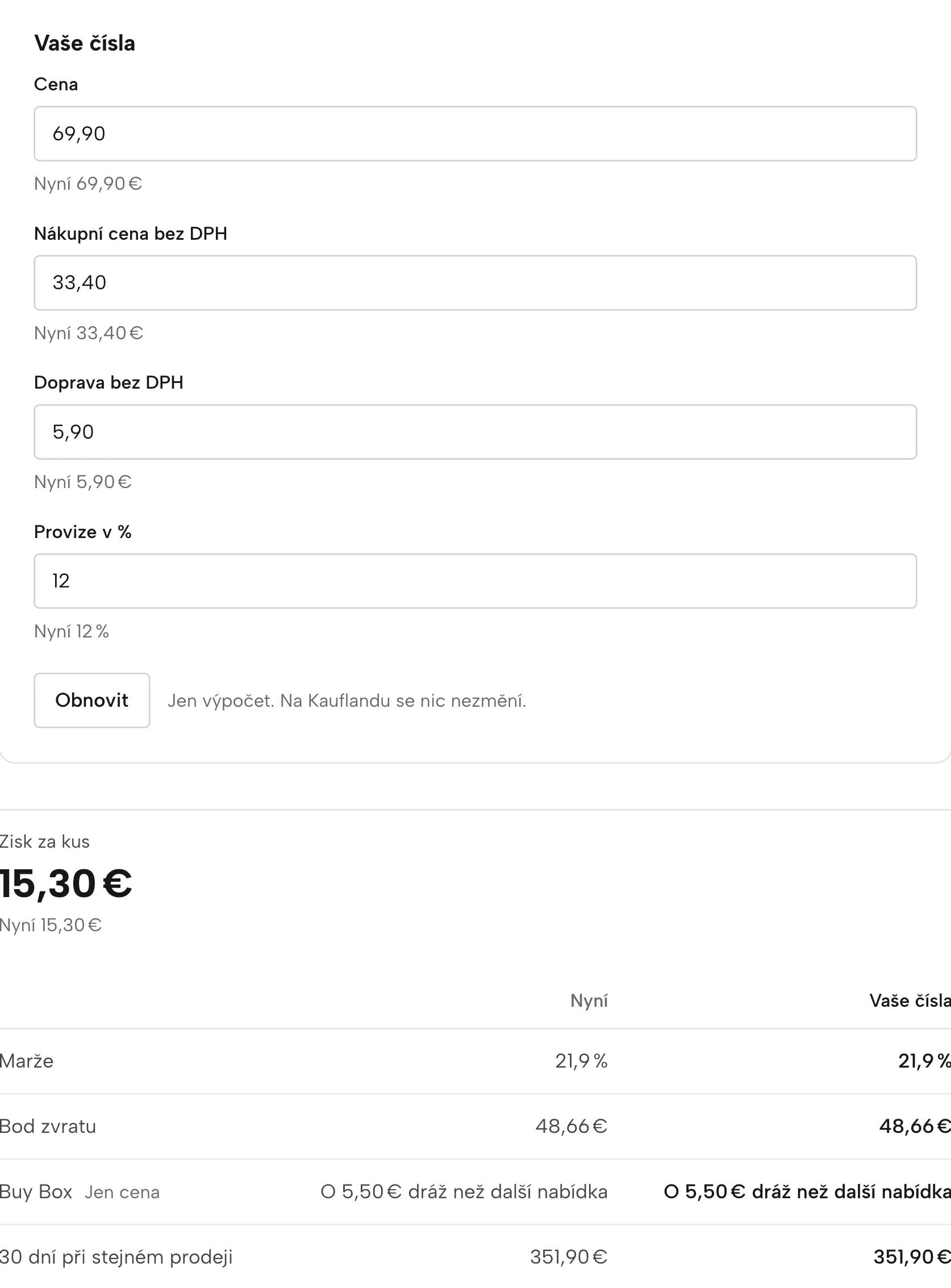This screenshot has width=951, height=1288.
Task: Click the 'Vaše čísla' table column header
Action: [910, 1001]
